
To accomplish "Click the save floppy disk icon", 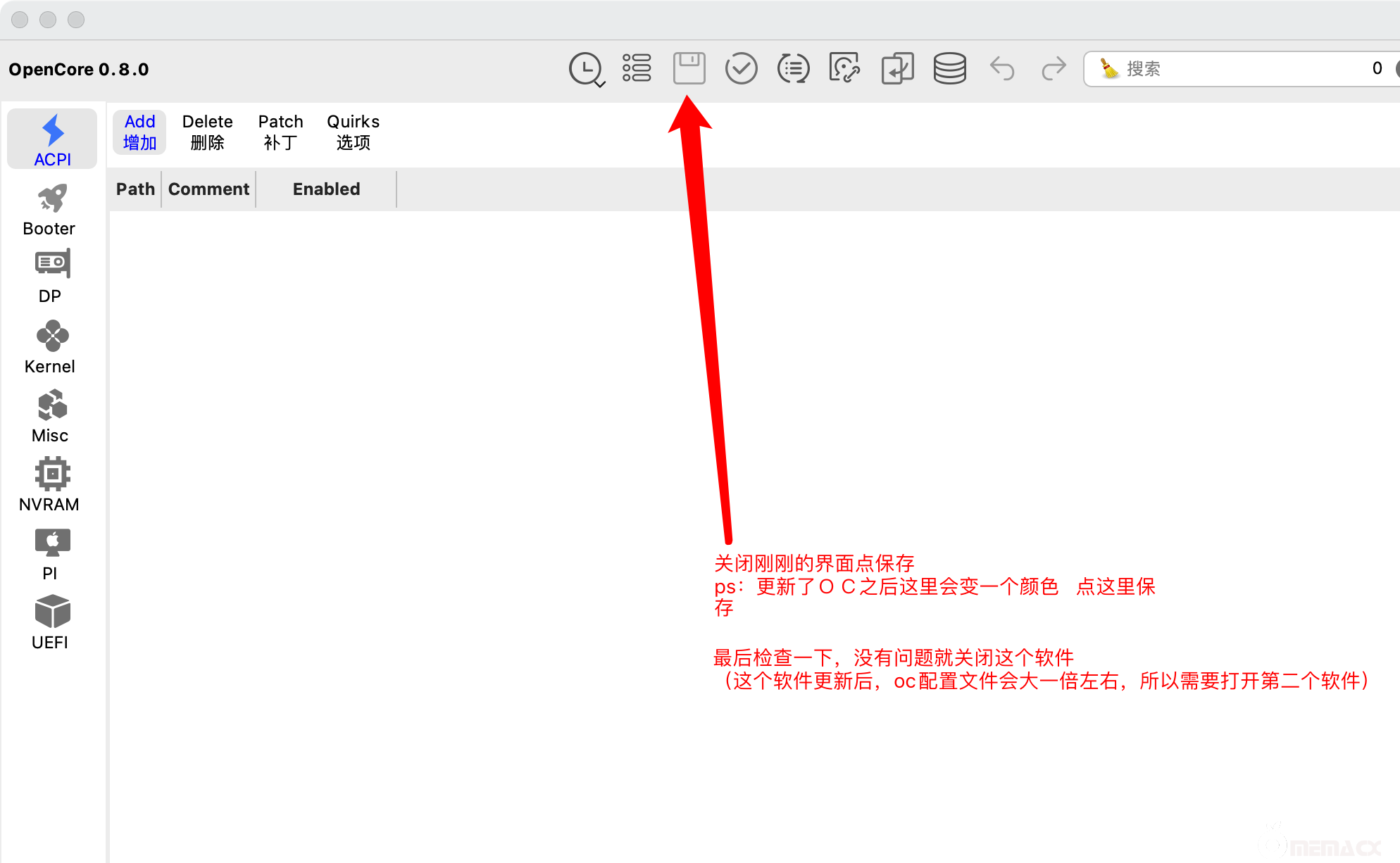I will click(689, 69).
